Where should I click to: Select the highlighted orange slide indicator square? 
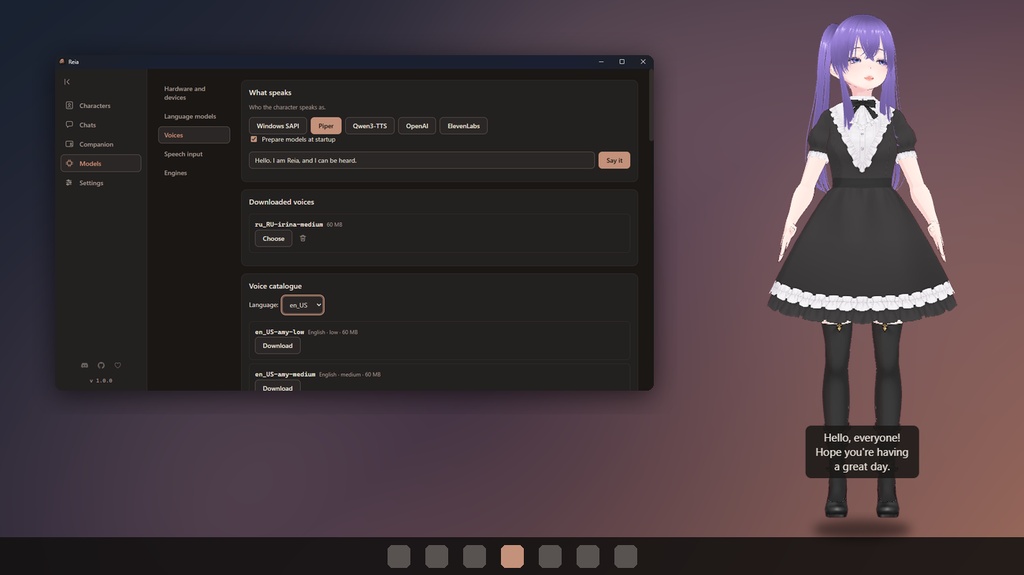[512, 556]
